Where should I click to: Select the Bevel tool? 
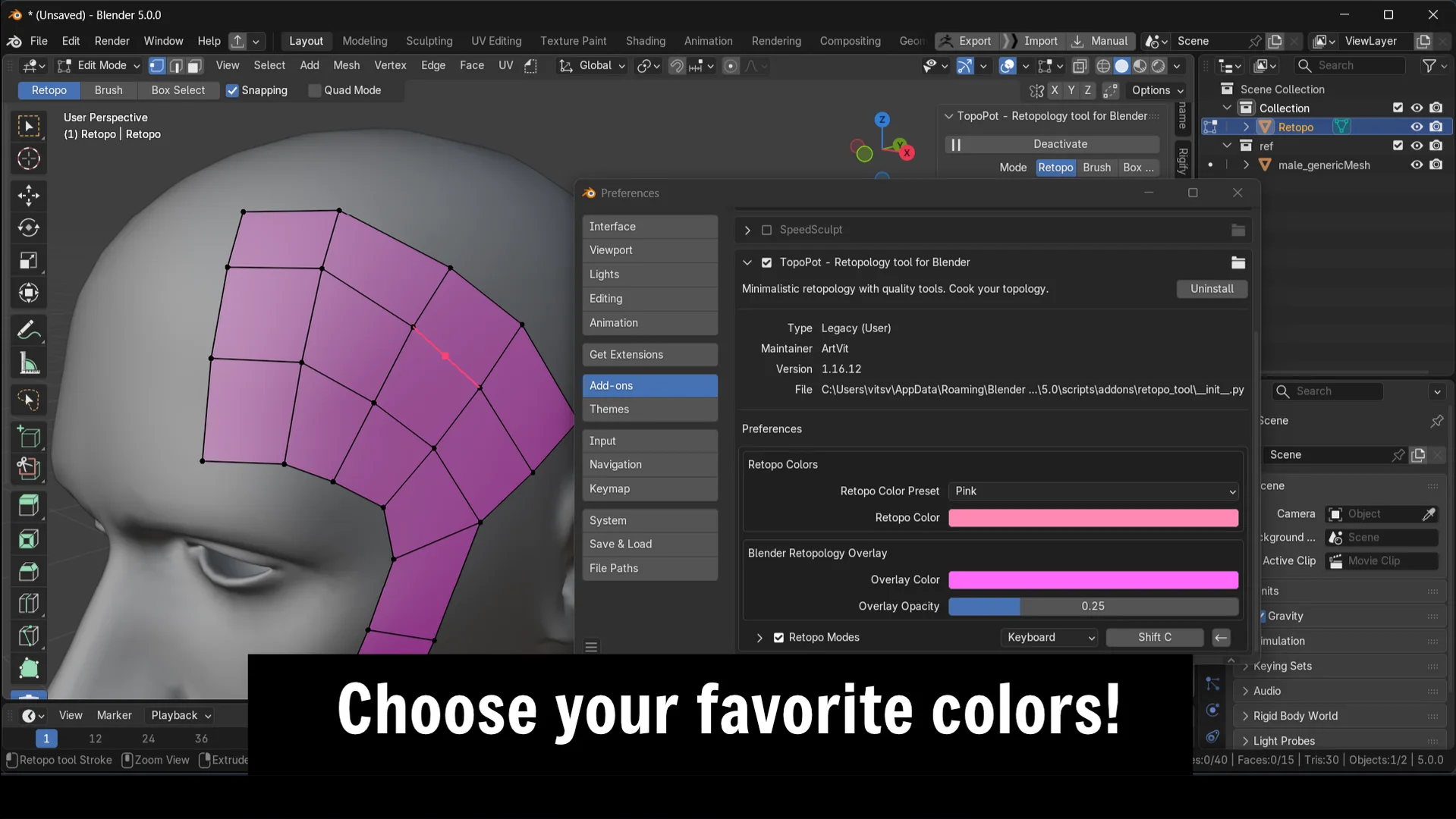click(29, 572)
